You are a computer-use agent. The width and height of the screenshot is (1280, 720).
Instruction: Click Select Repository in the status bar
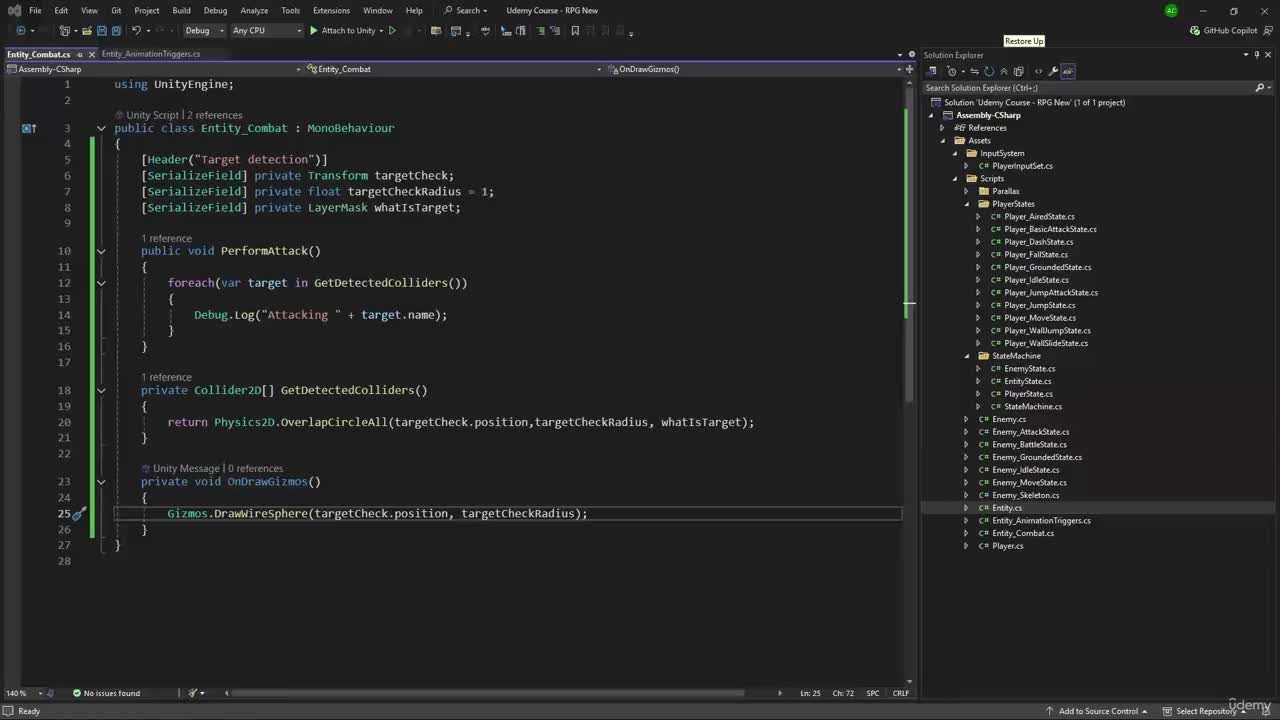click(1205, 711)
